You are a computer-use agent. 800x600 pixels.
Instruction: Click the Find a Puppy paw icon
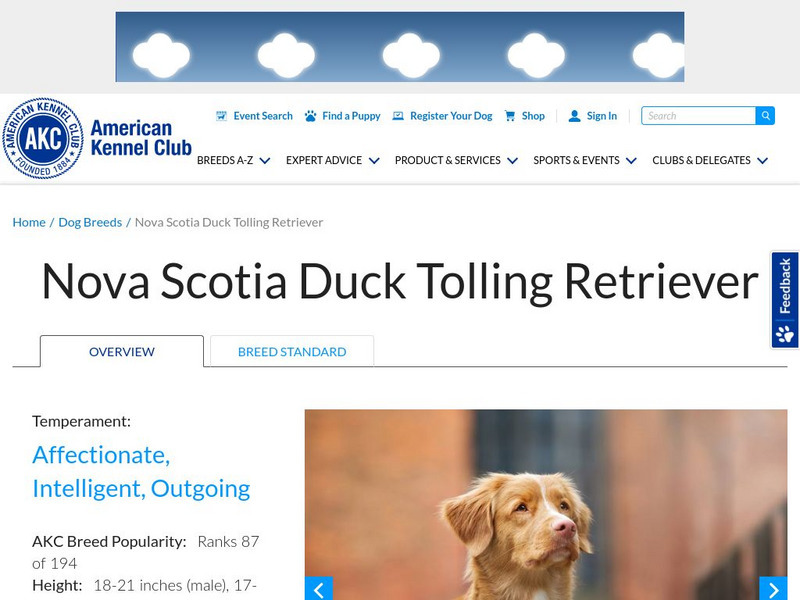coord(310,116)
